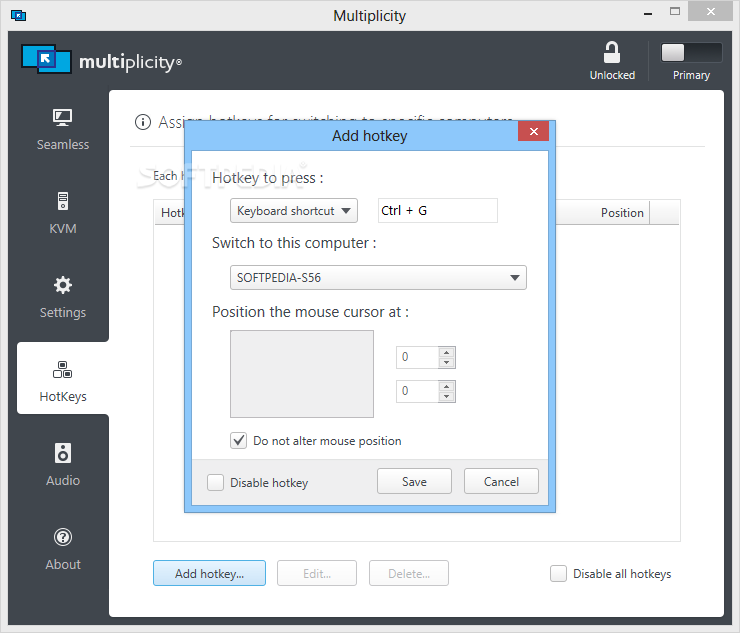The height and width of the screenshot is (633, 740).
Task: Maximize the Multiplicity window
Action: [675, 12]
